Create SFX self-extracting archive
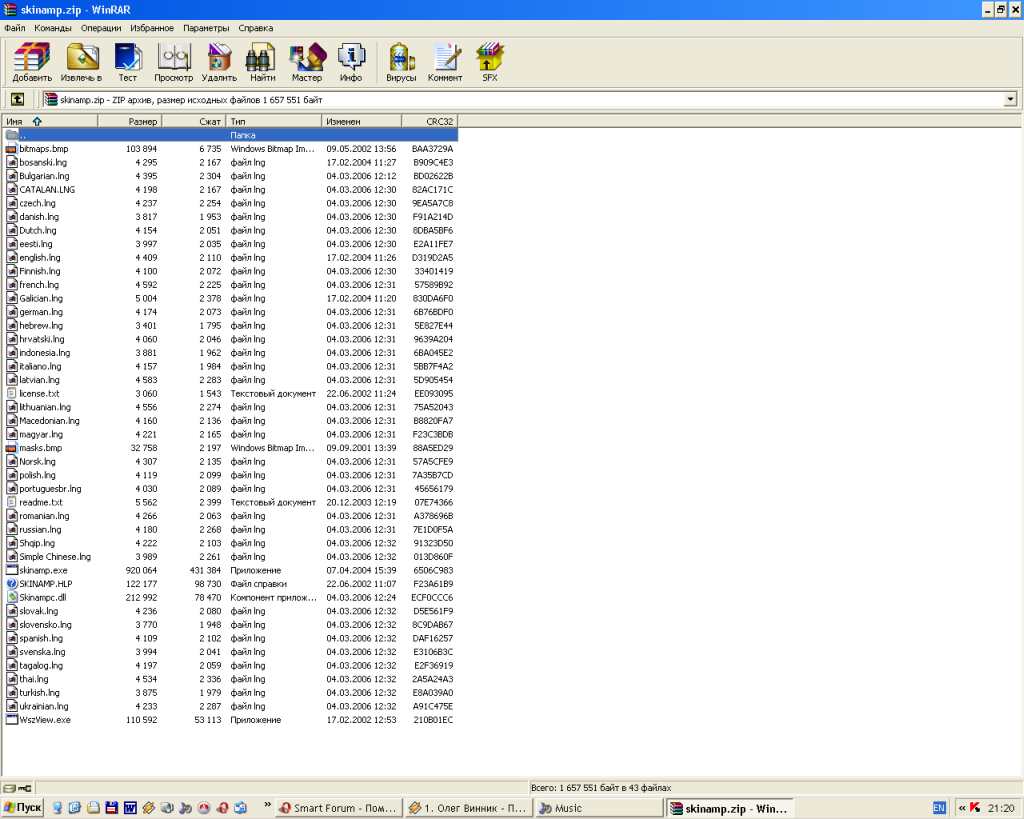 click(x=490, y=62)
